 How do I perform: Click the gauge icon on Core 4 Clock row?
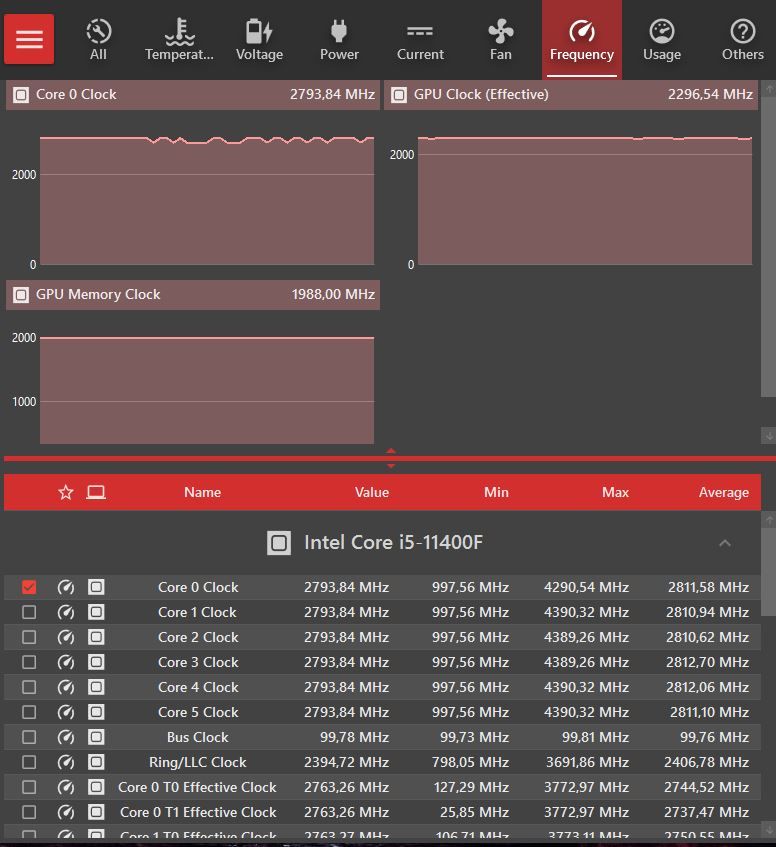coord(66,687)
